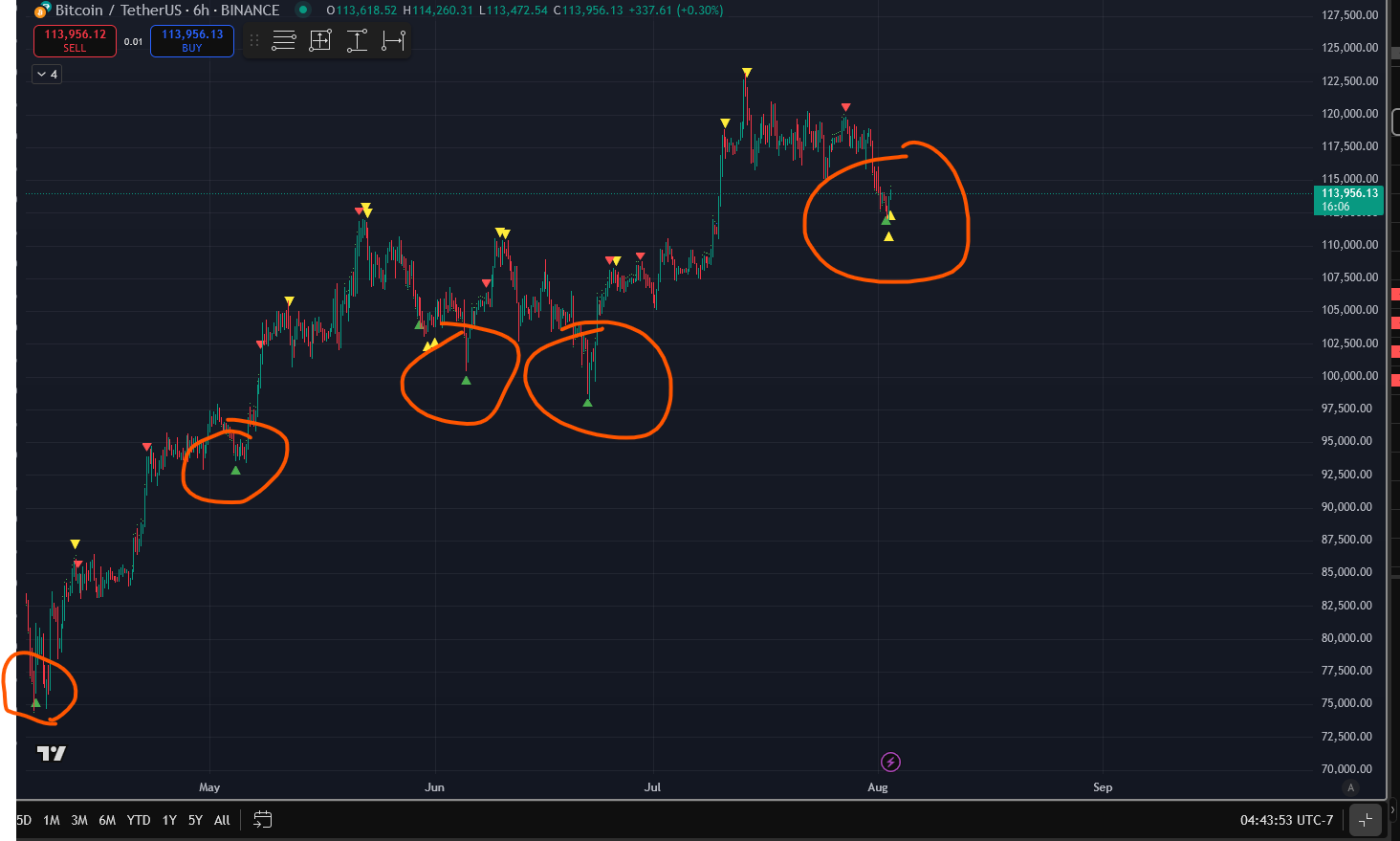This screenshot has width=1400, height=841.
Task: Toggle the auto scale A button
Action: click(x=1350, y=787)
